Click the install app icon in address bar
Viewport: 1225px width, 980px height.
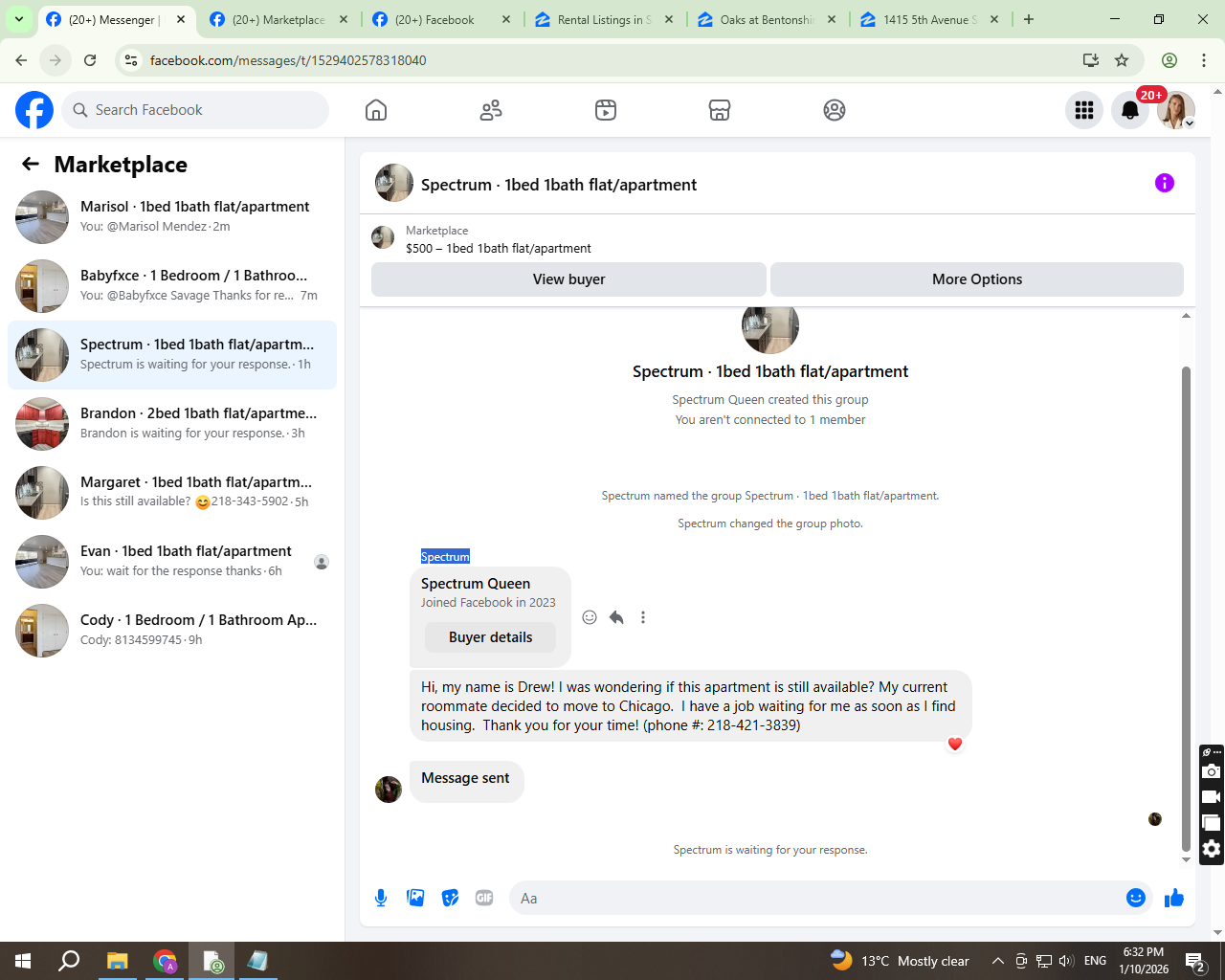[x=1090, y=60]
